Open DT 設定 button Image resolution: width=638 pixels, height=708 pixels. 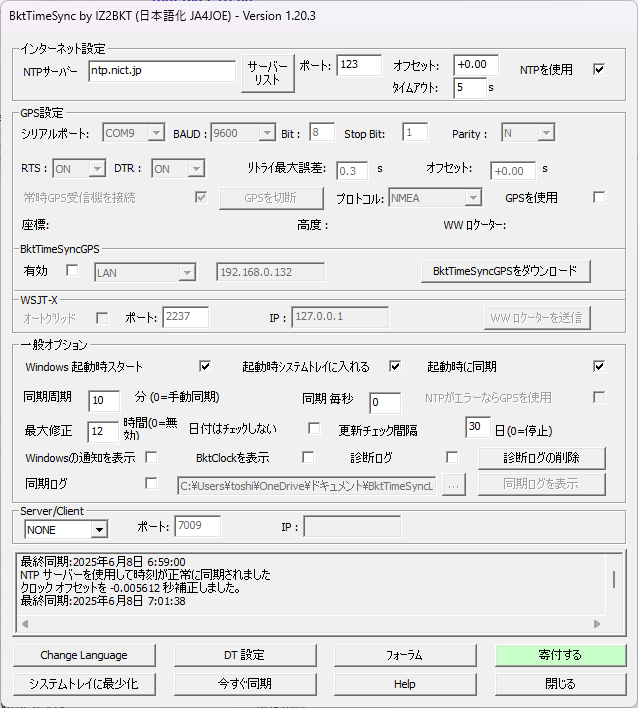[x=245, y=655]
